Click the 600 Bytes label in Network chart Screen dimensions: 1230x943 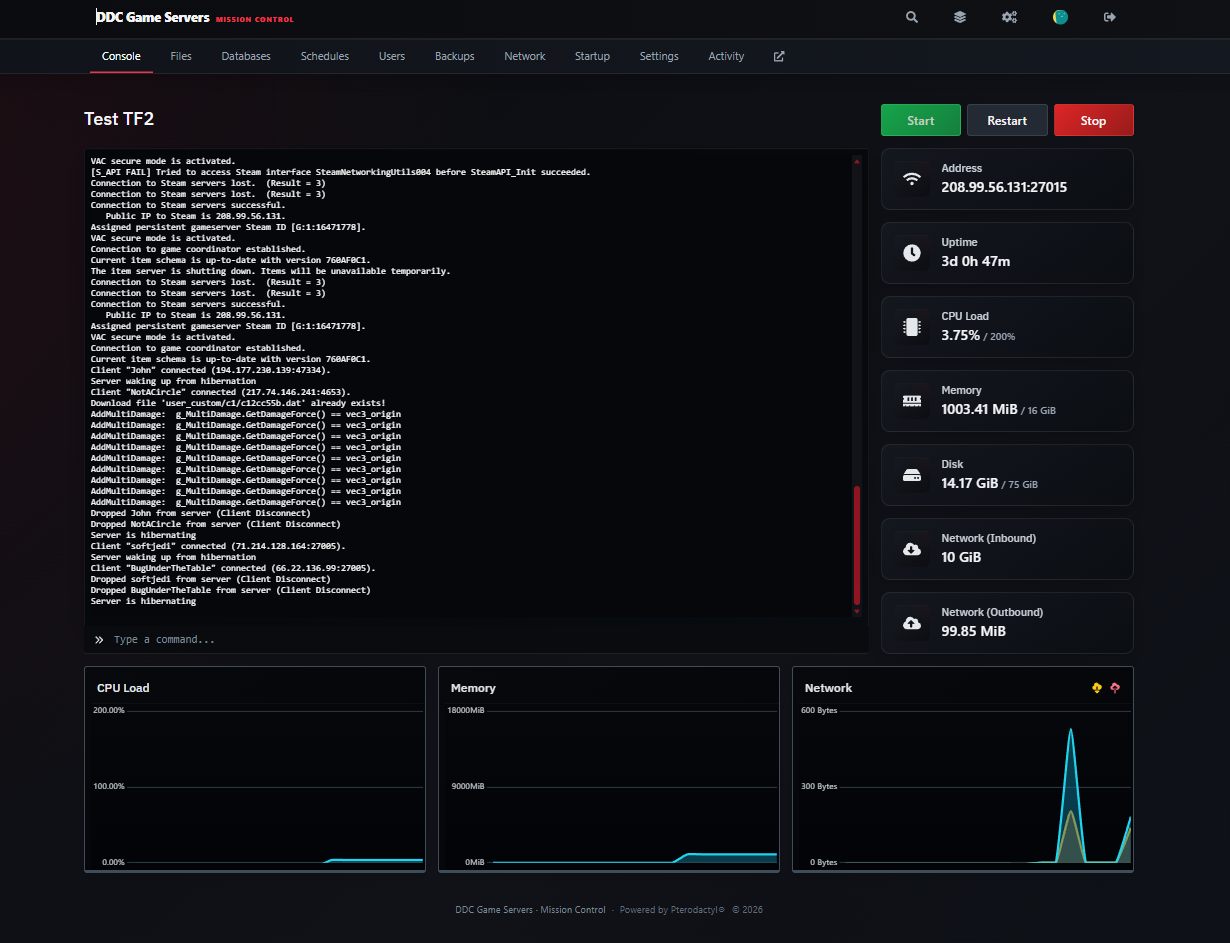(819, 710)
